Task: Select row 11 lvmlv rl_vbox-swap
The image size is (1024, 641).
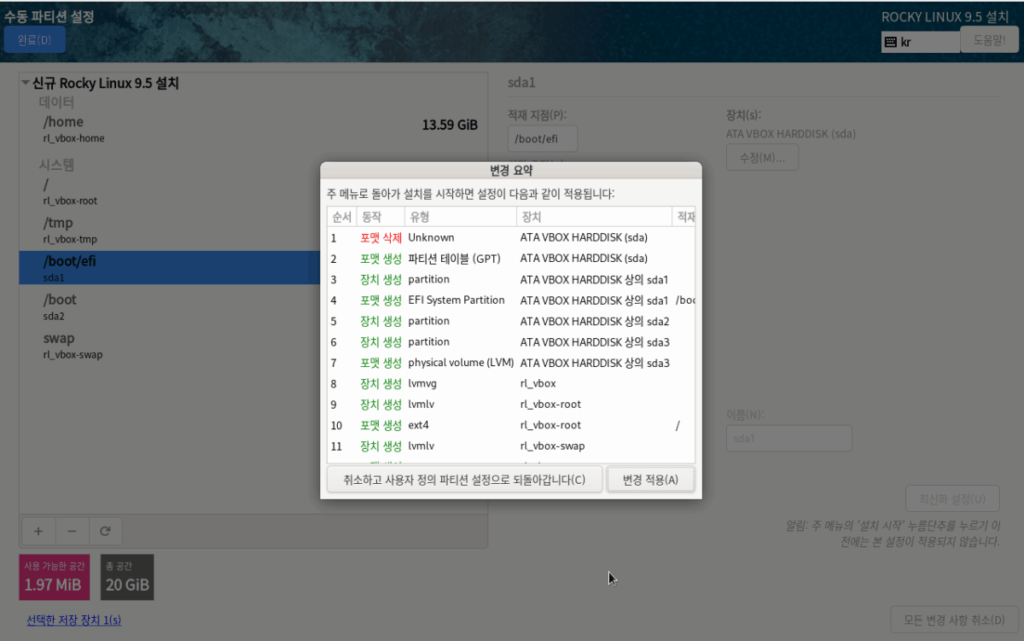Action: pyautogui.click(x=511, y=446)
